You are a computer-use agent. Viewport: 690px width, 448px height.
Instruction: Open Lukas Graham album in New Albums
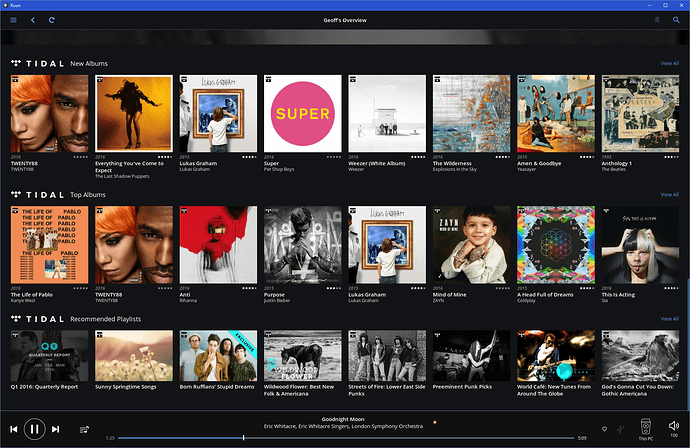pos(218,114)
